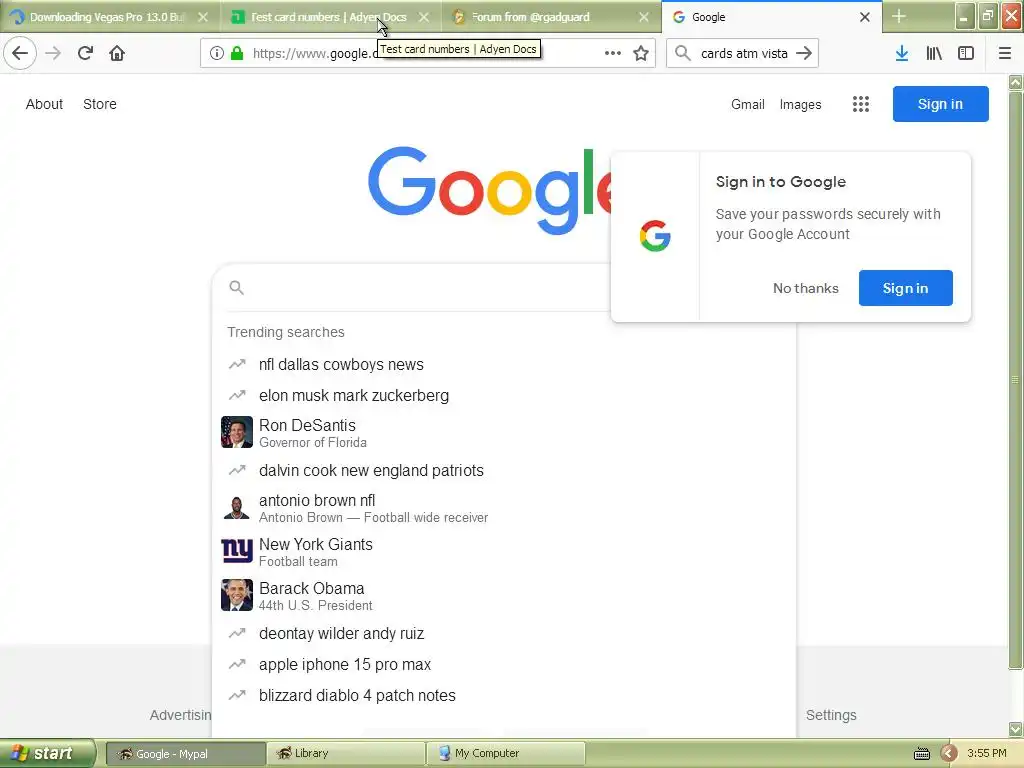Open My Computer from the taskbar
Viewport: 1024px width, 768px height.
tap(505, 754)
